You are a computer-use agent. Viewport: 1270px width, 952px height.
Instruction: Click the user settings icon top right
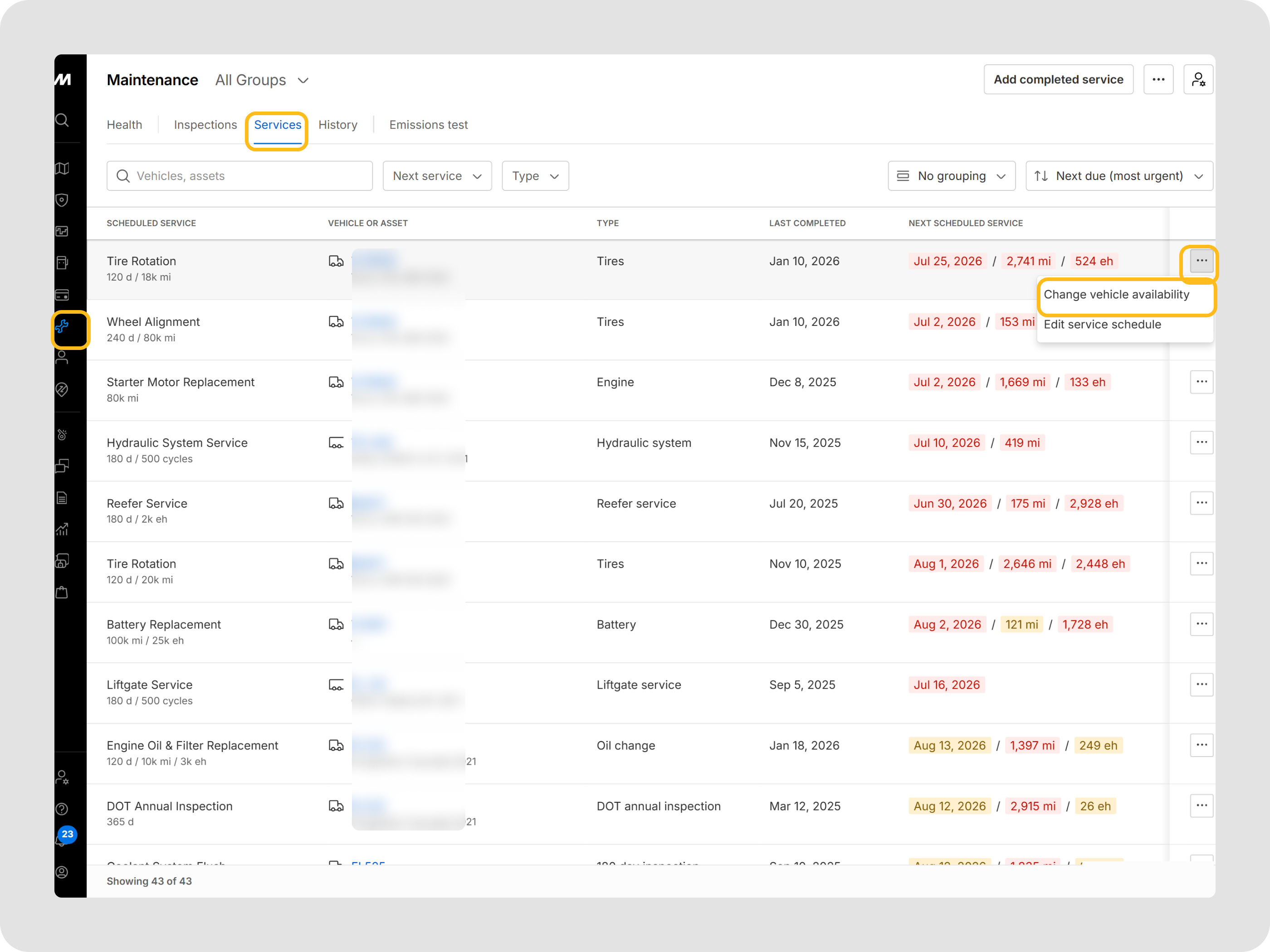[x=1198, y=79]
